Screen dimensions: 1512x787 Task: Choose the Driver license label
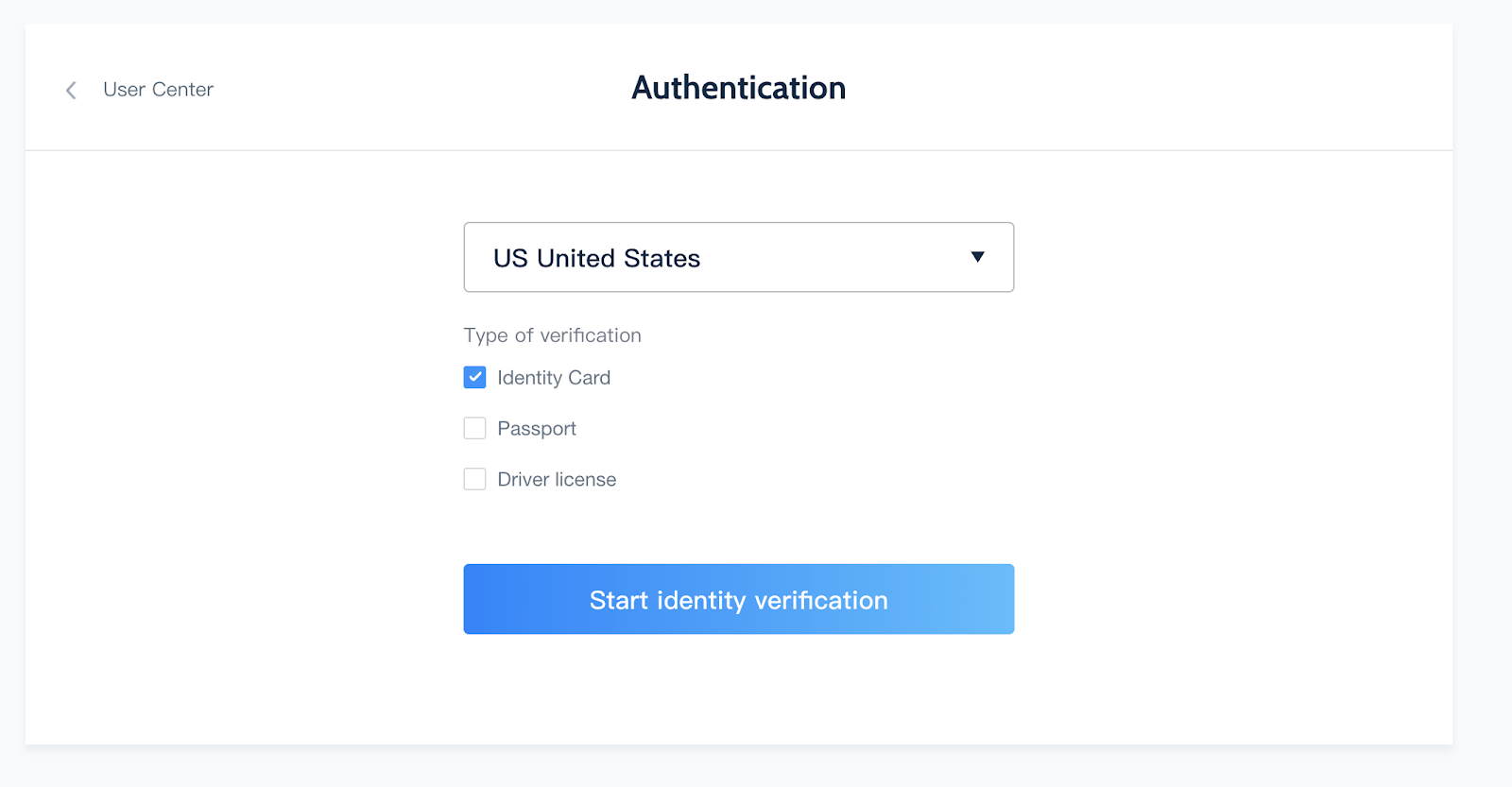point(557,480)
